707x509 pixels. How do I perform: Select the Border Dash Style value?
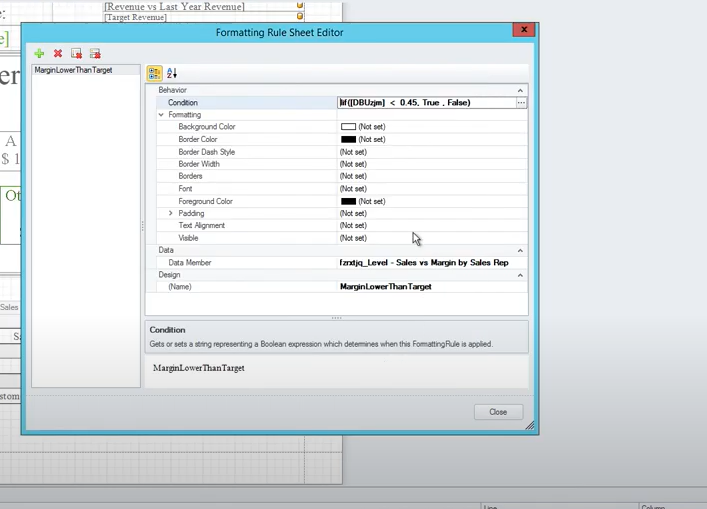432,152
